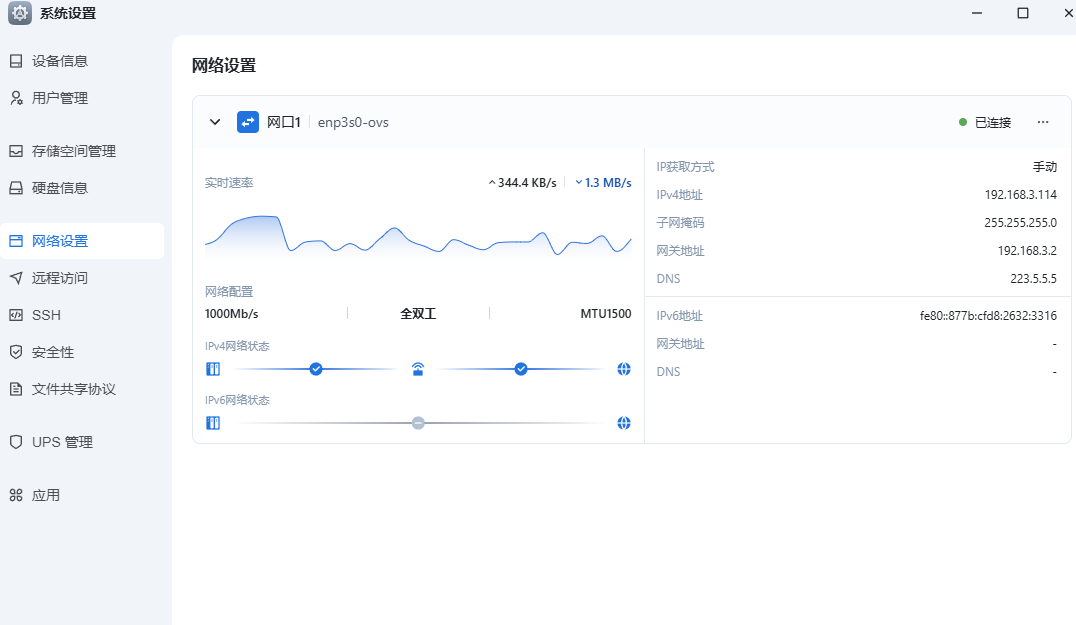Viewport: 1076px width, 625px height.
Task: Click the SSH terminal icon
Action: (16, 315)
